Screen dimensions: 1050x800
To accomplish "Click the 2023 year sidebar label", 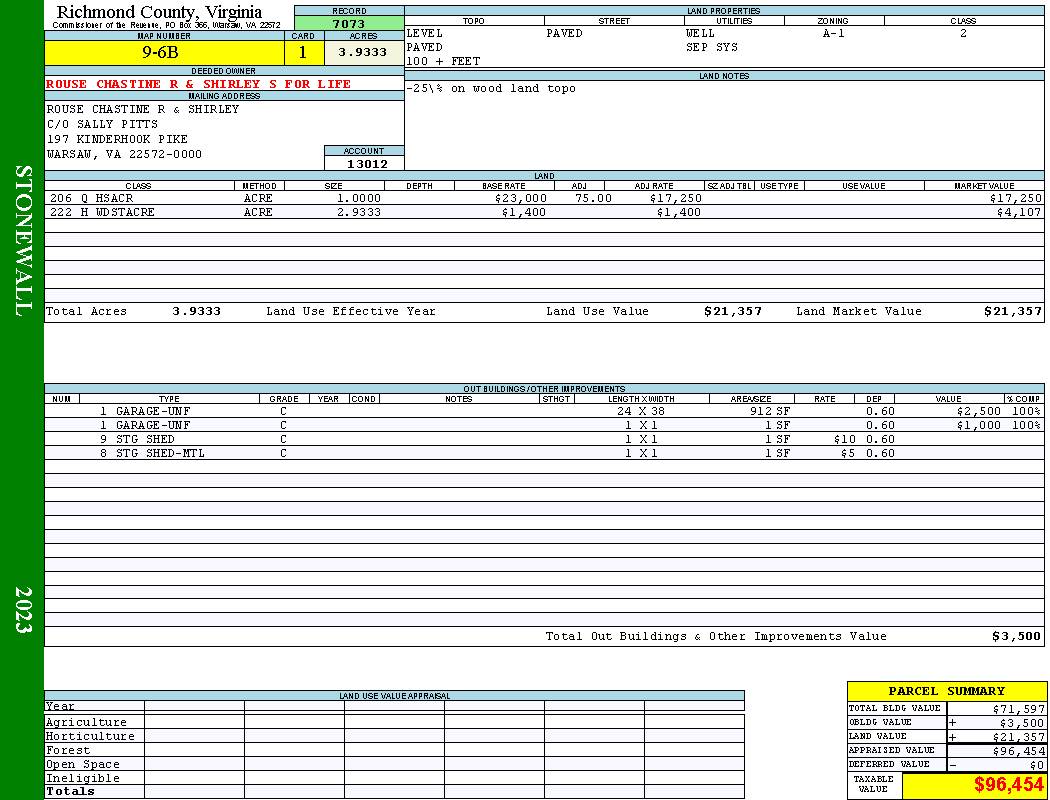I will (x=23, y=610).
